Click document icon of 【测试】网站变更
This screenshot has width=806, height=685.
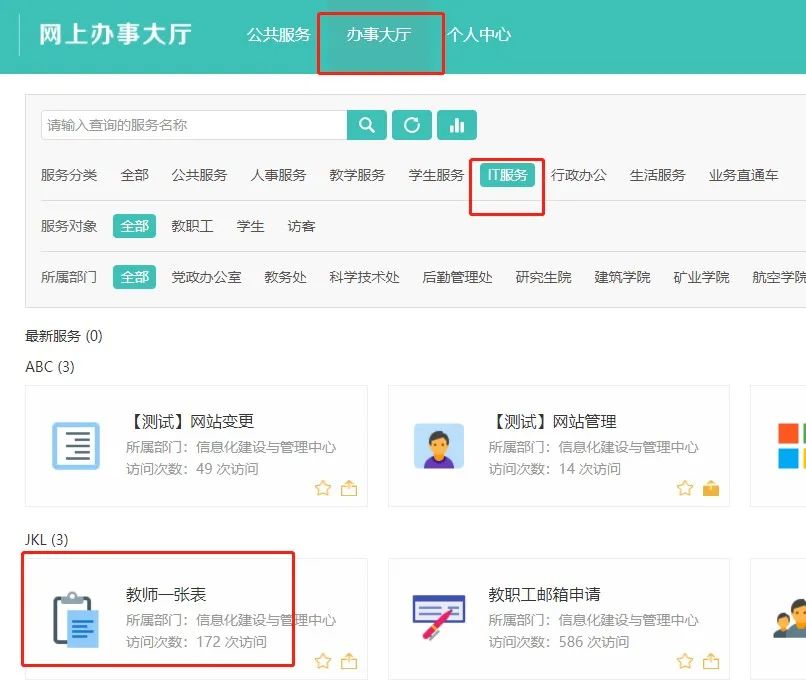[x=76, y=446]
